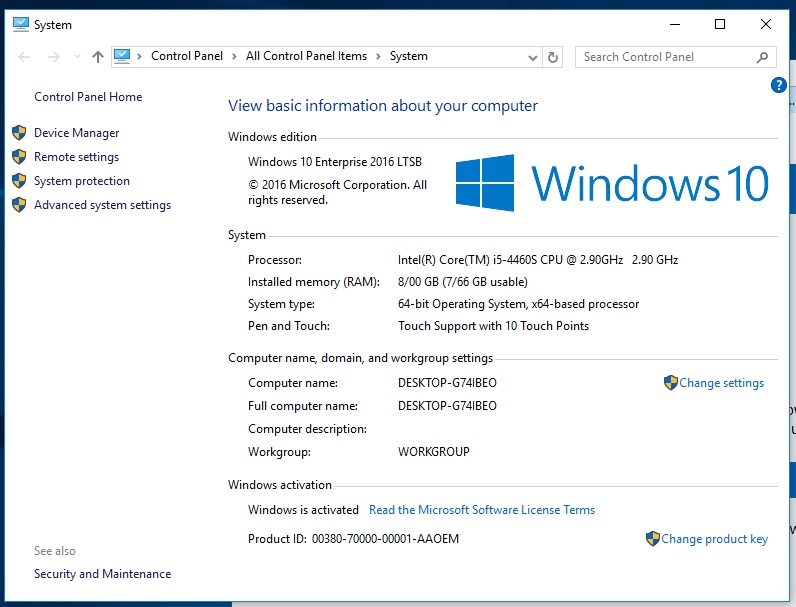Open Control Panel Home
The image size is (796, 607).
(88, 96)
